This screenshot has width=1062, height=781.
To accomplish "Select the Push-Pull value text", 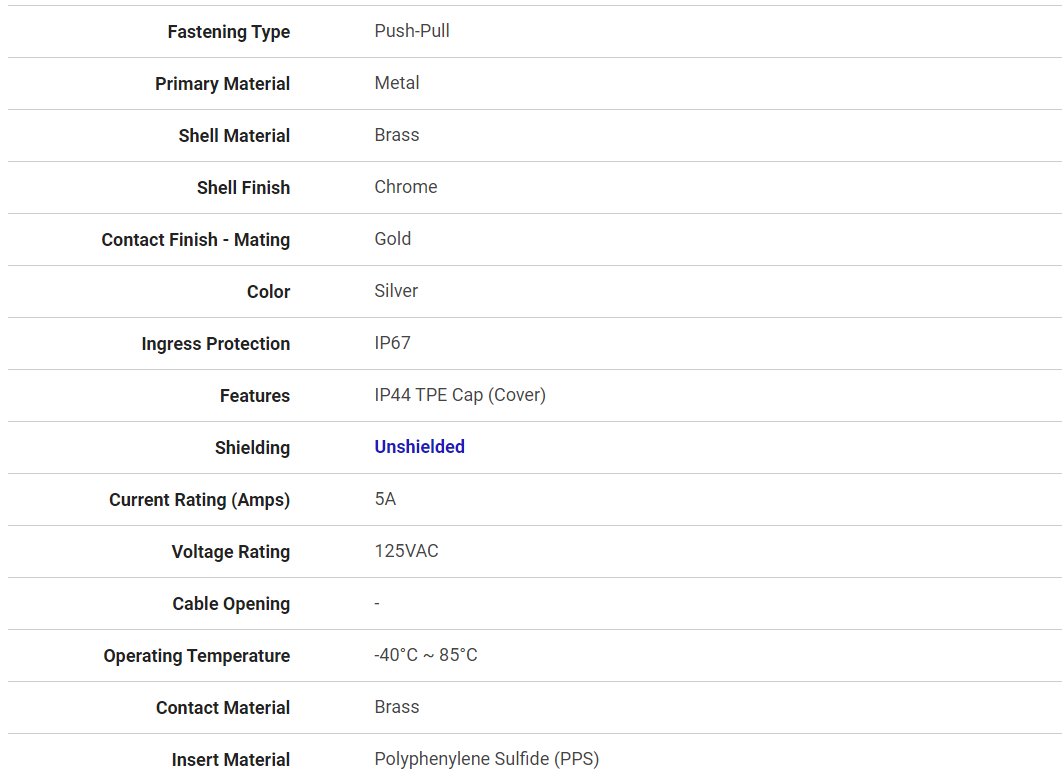I will pyautogui.click(x=412, y=31).
